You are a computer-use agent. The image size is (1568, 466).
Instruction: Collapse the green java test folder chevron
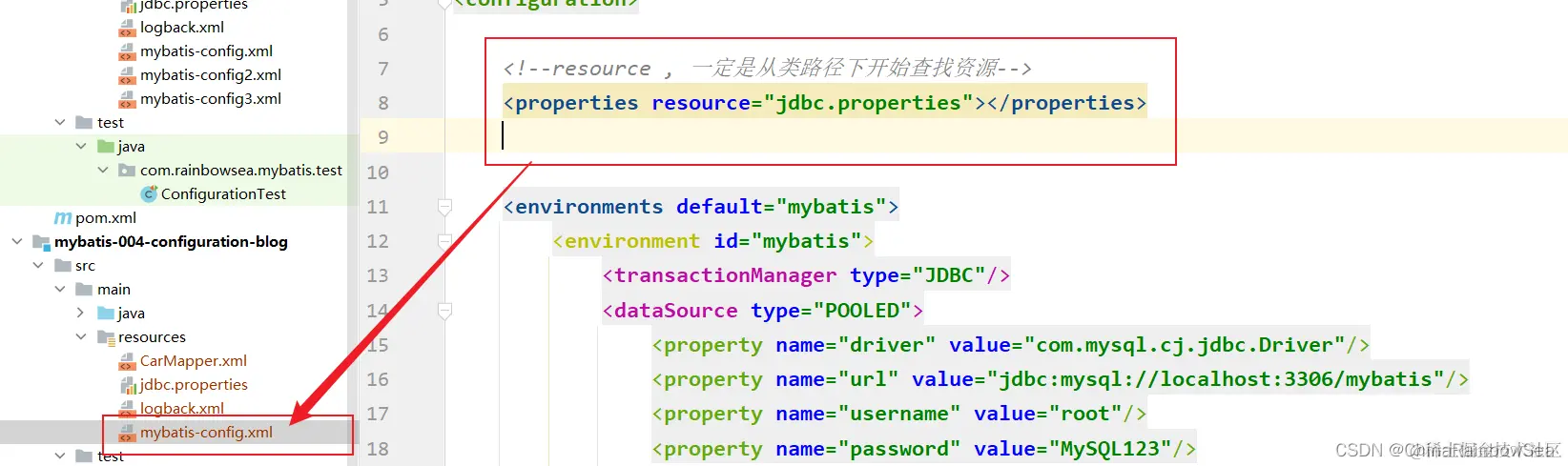coord(81,147)
